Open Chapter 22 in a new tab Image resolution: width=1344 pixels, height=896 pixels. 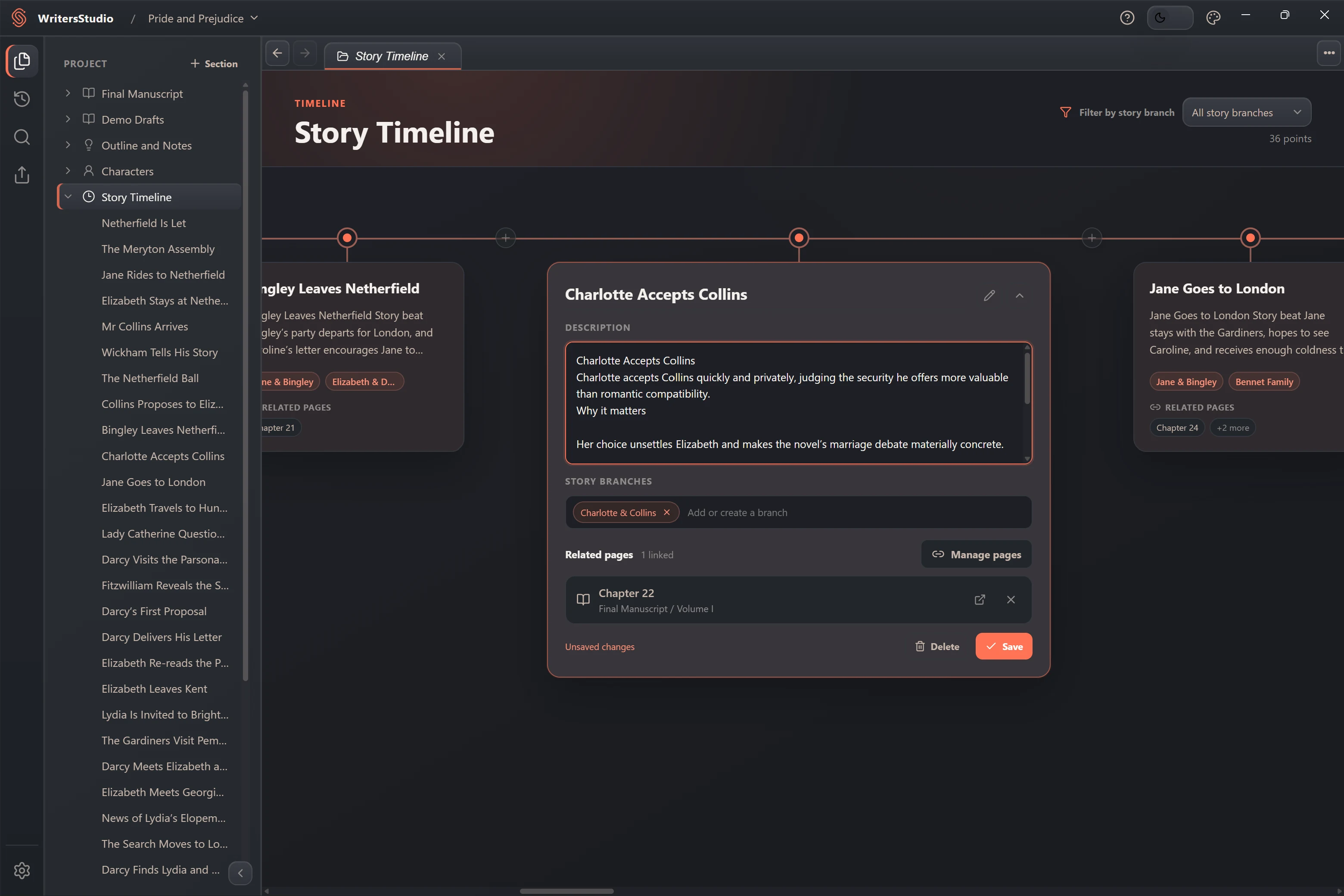click(x=980, y=600)
